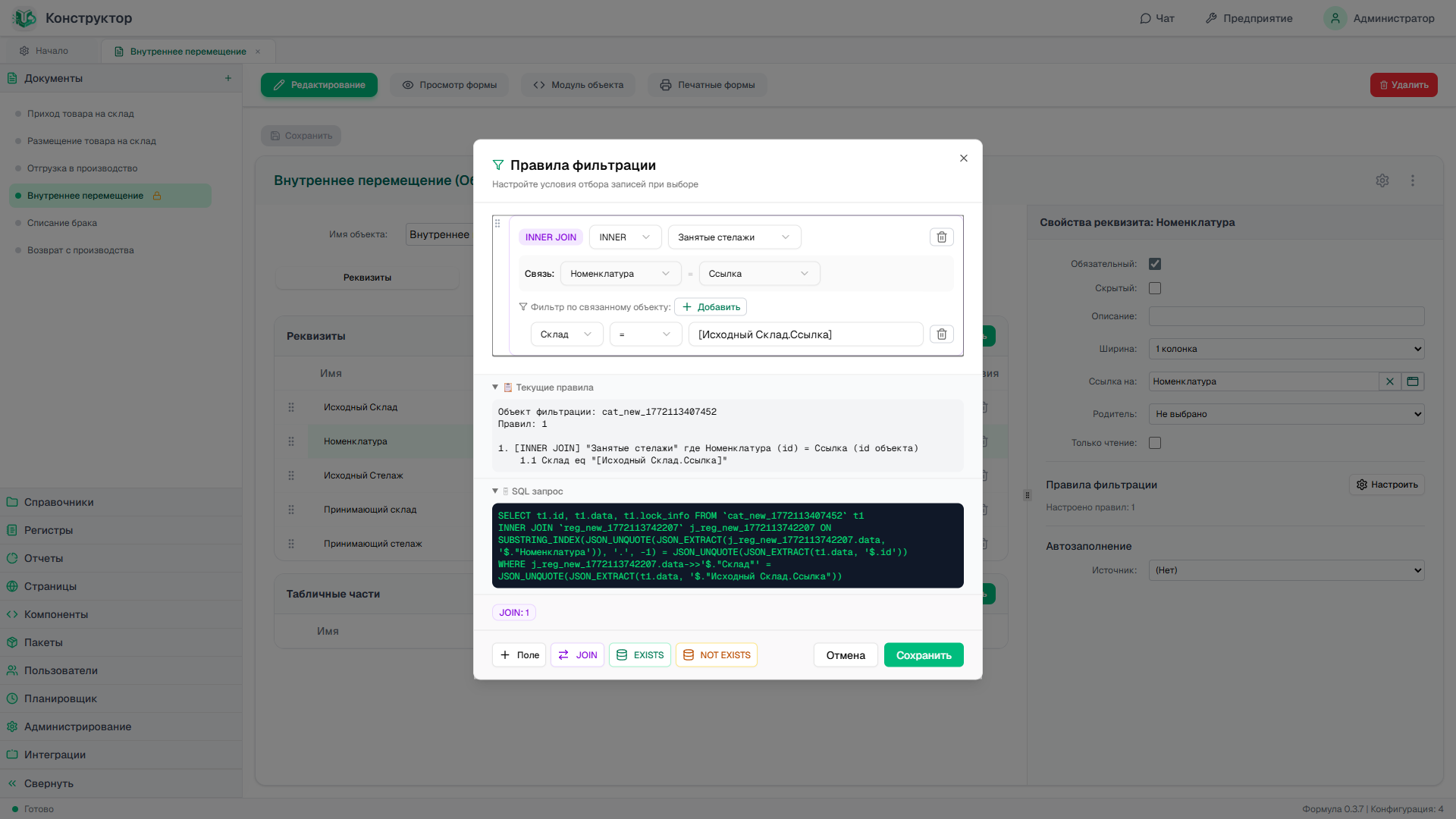Remove the Склад filter condition via trash icon
This screenshot has width=1456, height=819.
pyautogui.click(x=941, y=334)
